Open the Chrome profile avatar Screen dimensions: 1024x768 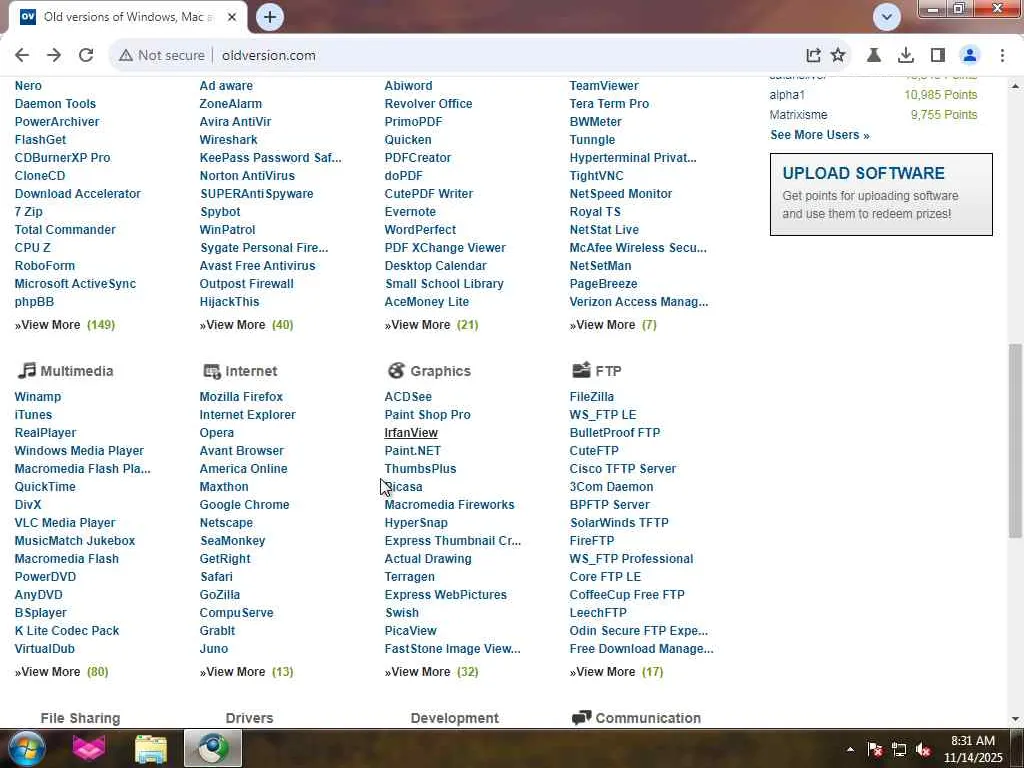970,56
